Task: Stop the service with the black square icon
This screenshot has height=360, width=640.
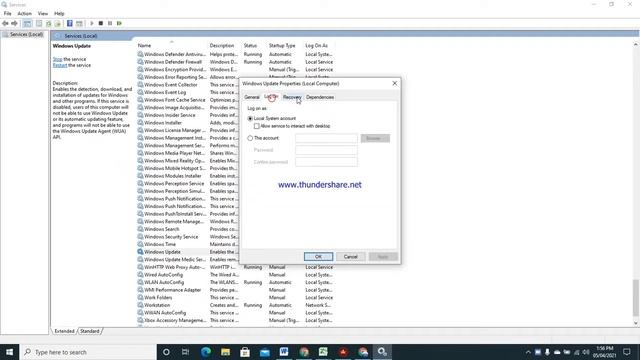Action: coord(101,23)
